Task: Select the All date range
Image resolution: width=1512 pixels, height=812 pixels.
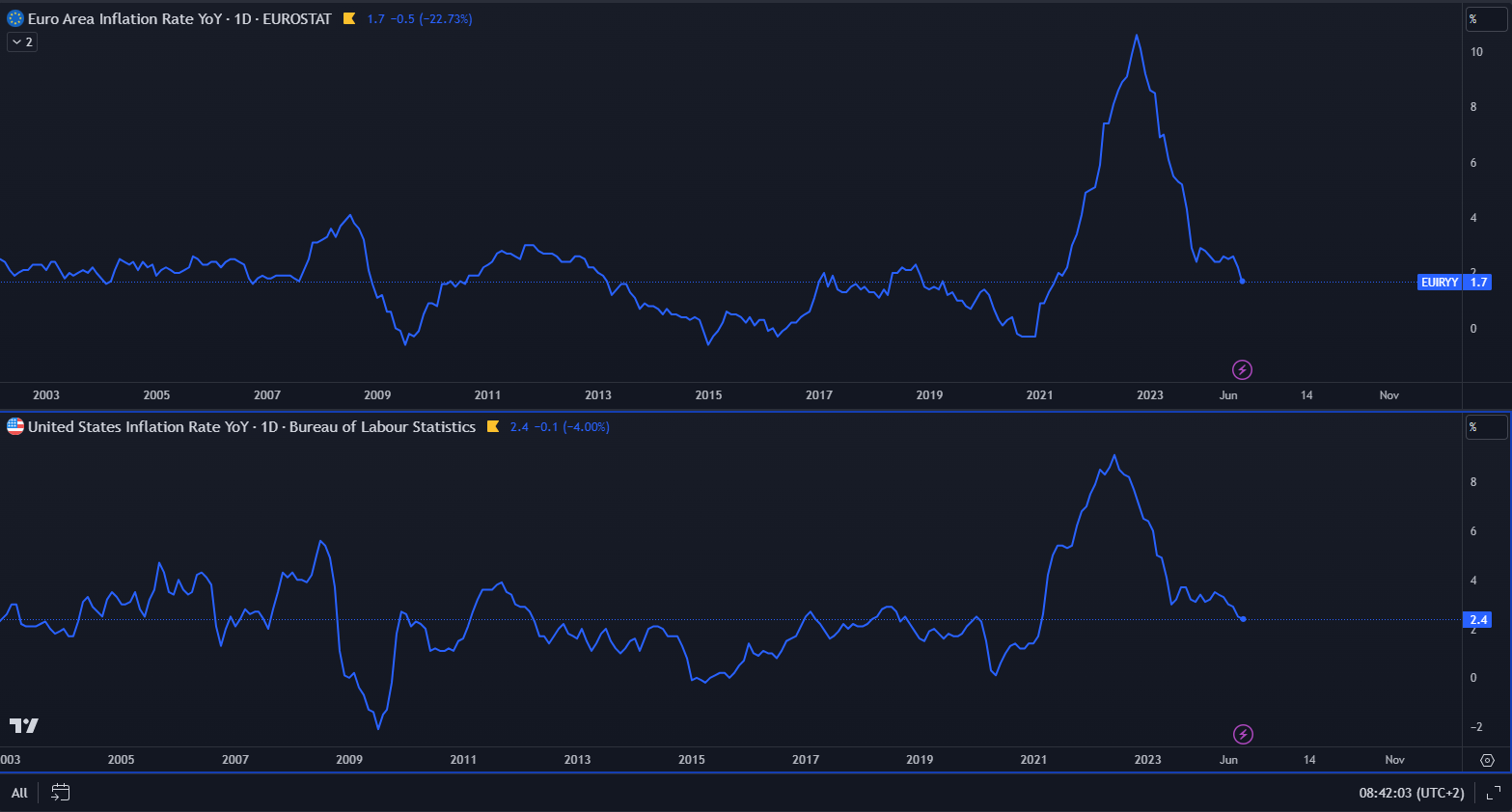Action: (x=19, y=793)
